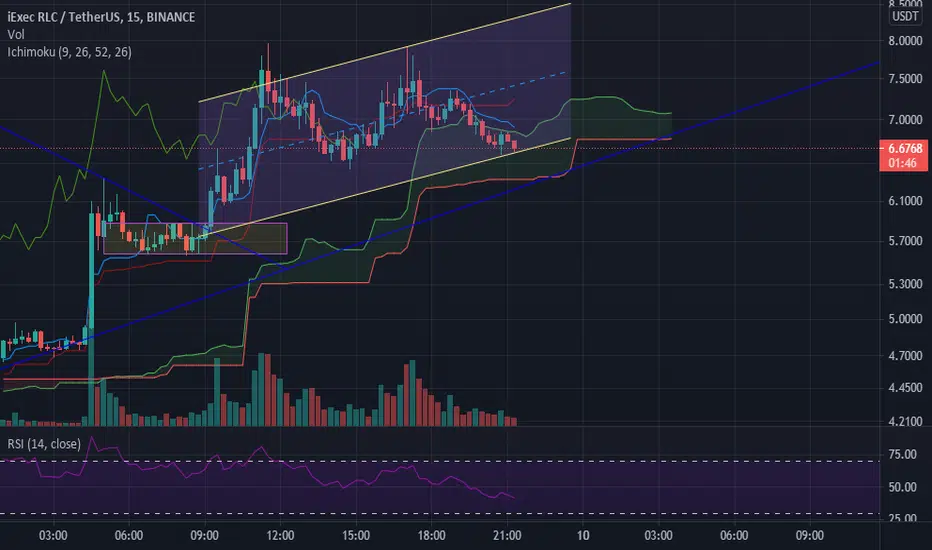
Task: Click the date label 10 on time axis
Action: tap(583, 536)
